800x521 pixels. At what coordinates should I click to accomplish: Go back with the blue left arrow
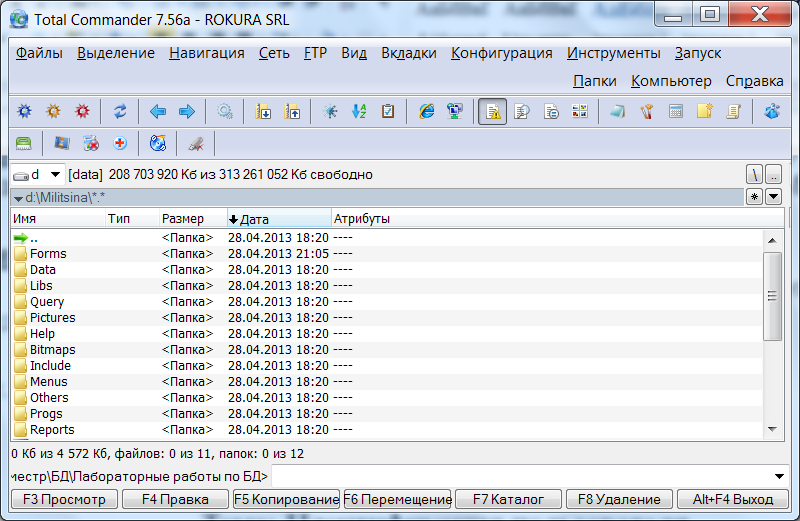pyautogui.click(x=158, y=111)
